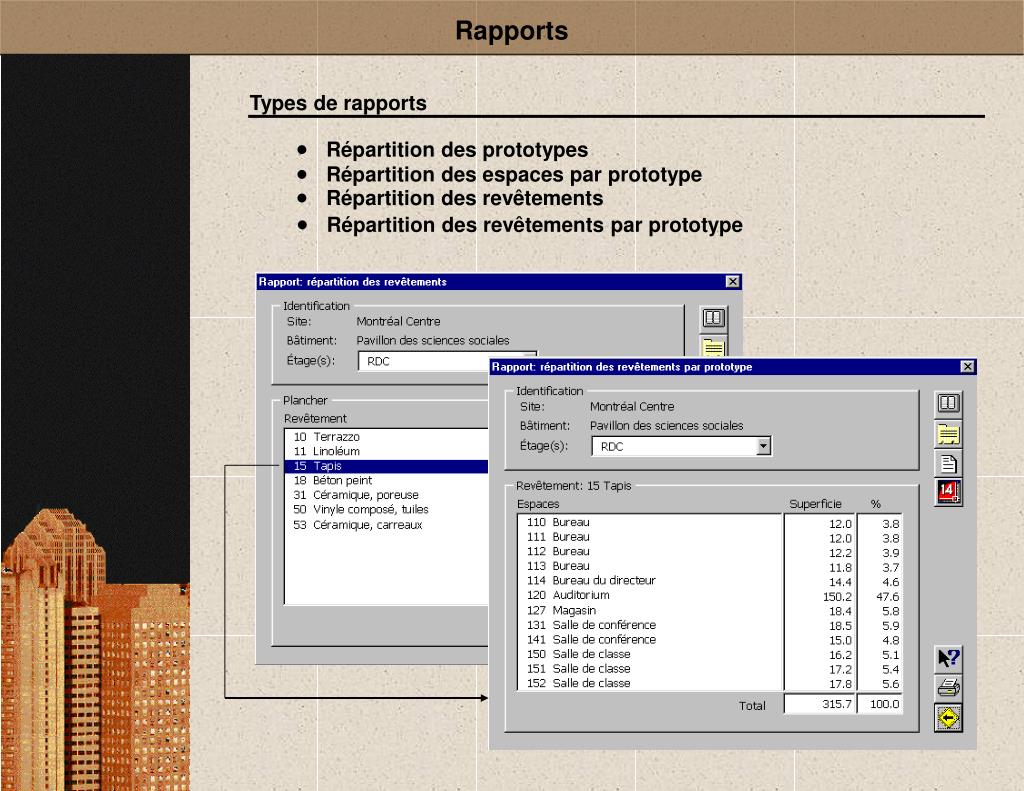The width and height of the screenshot is (1024, 791).
Task: Select the RDC combo box in front dialog
Action: 681,446
